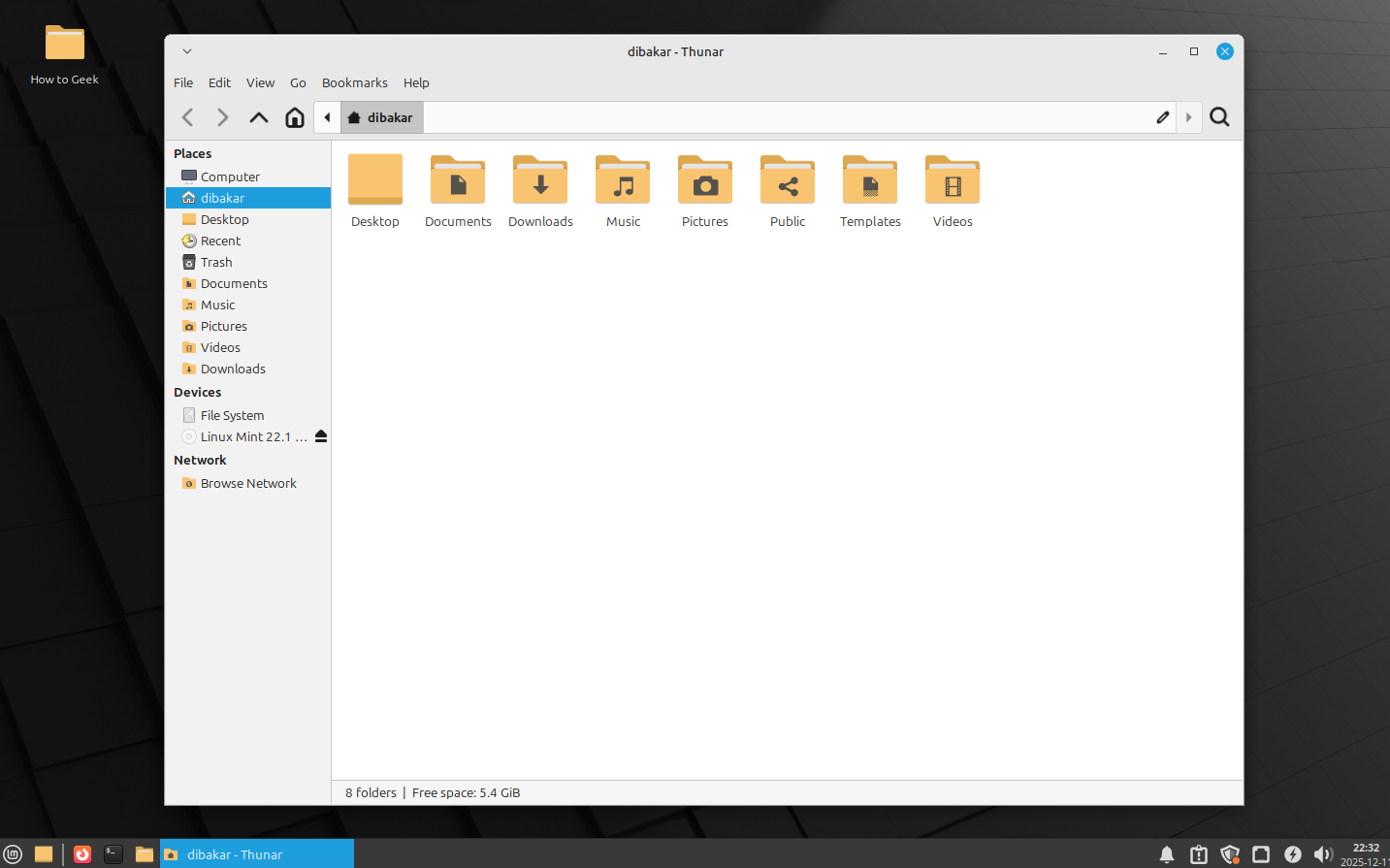Click the Home icon in the toolbar
This screenshot has height=868, width=1390.
pyautogui.click(x=294, y=116)
